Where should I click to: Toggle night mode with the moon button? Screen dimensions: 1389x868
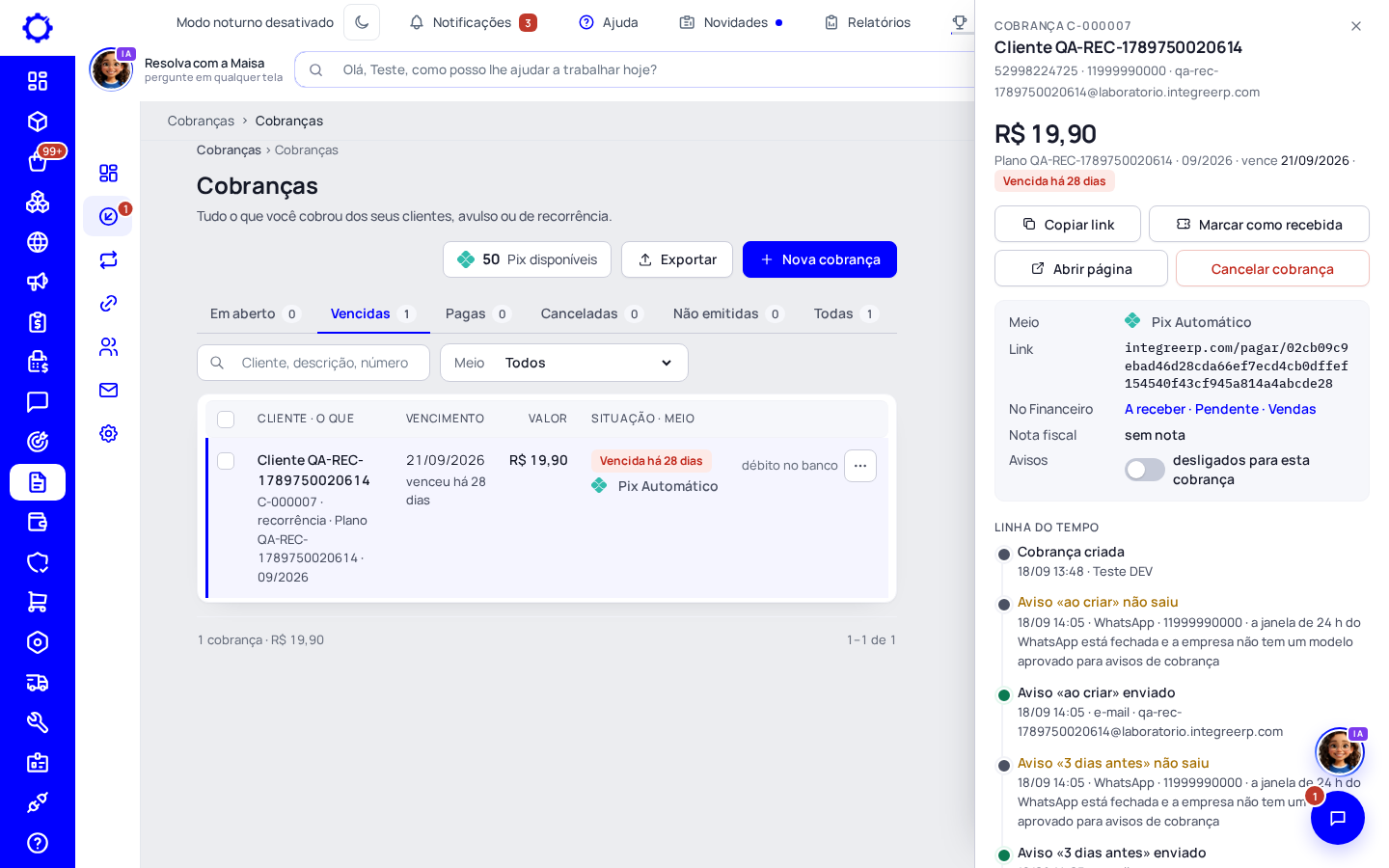coord(362,22)
